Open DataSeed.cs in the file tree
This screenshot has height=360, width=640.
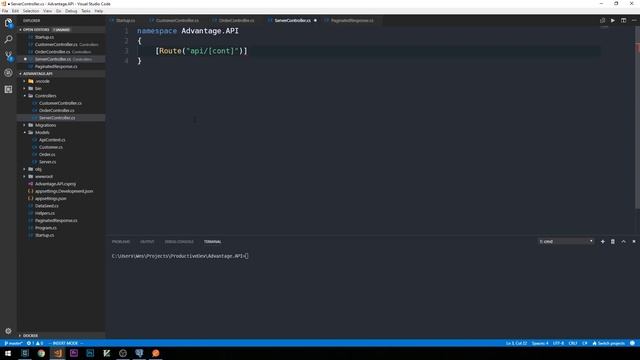[47, 206]
